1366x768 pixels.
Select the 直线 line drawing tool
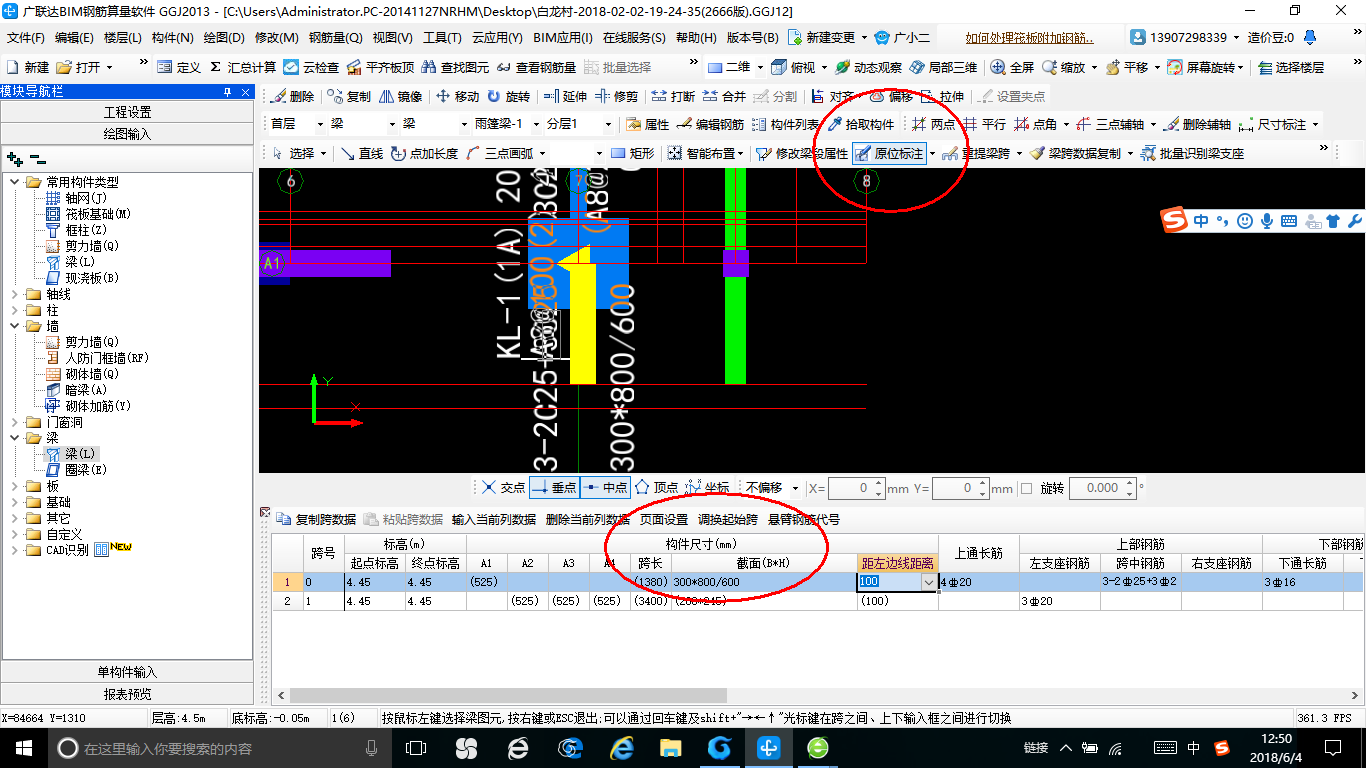pos(361,153)
